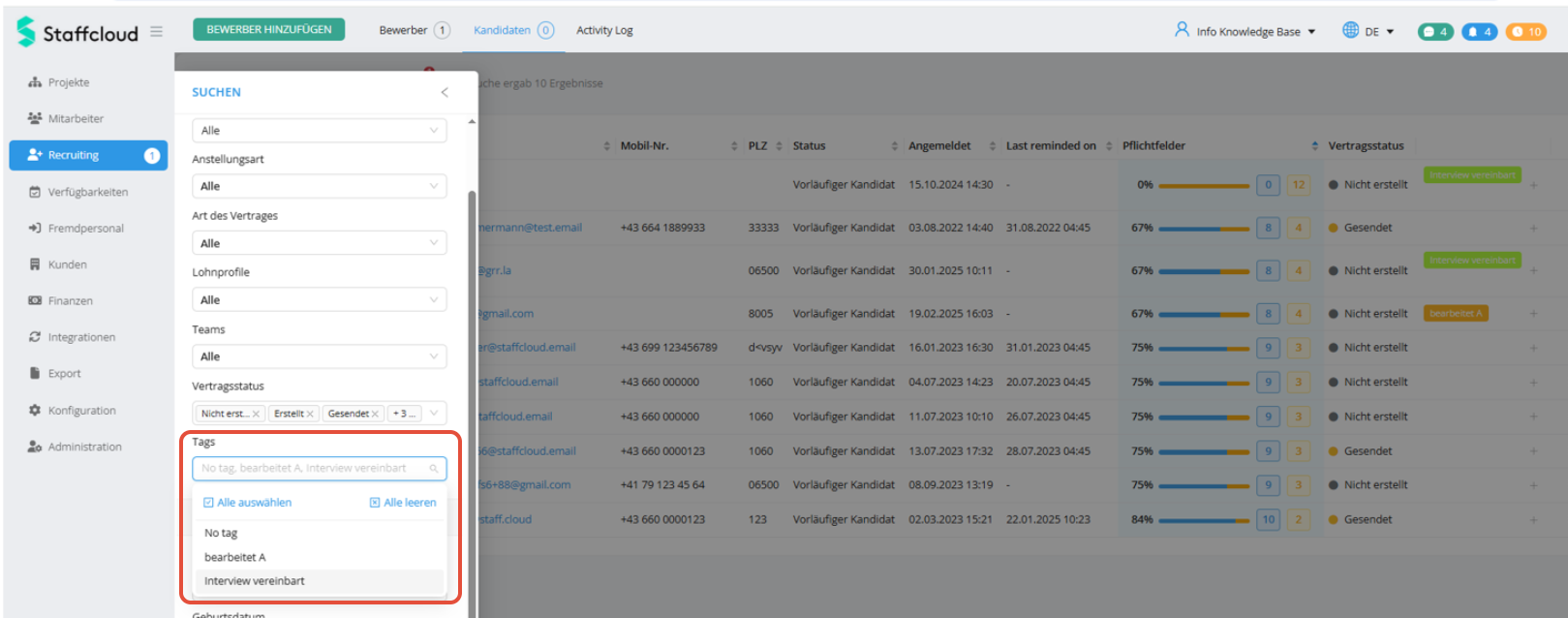Viewport: 1568px width, 618px height.
Task: Click phone number '+43 664 1889933'
Action: click(x=662, y=228)
